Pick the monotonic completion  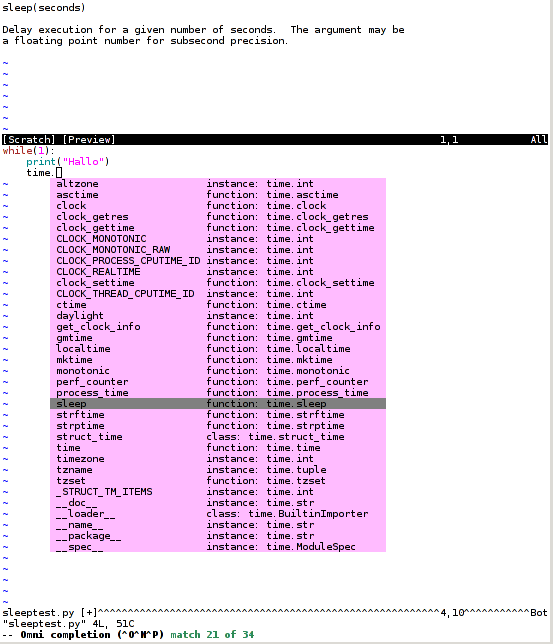(218, 371)
